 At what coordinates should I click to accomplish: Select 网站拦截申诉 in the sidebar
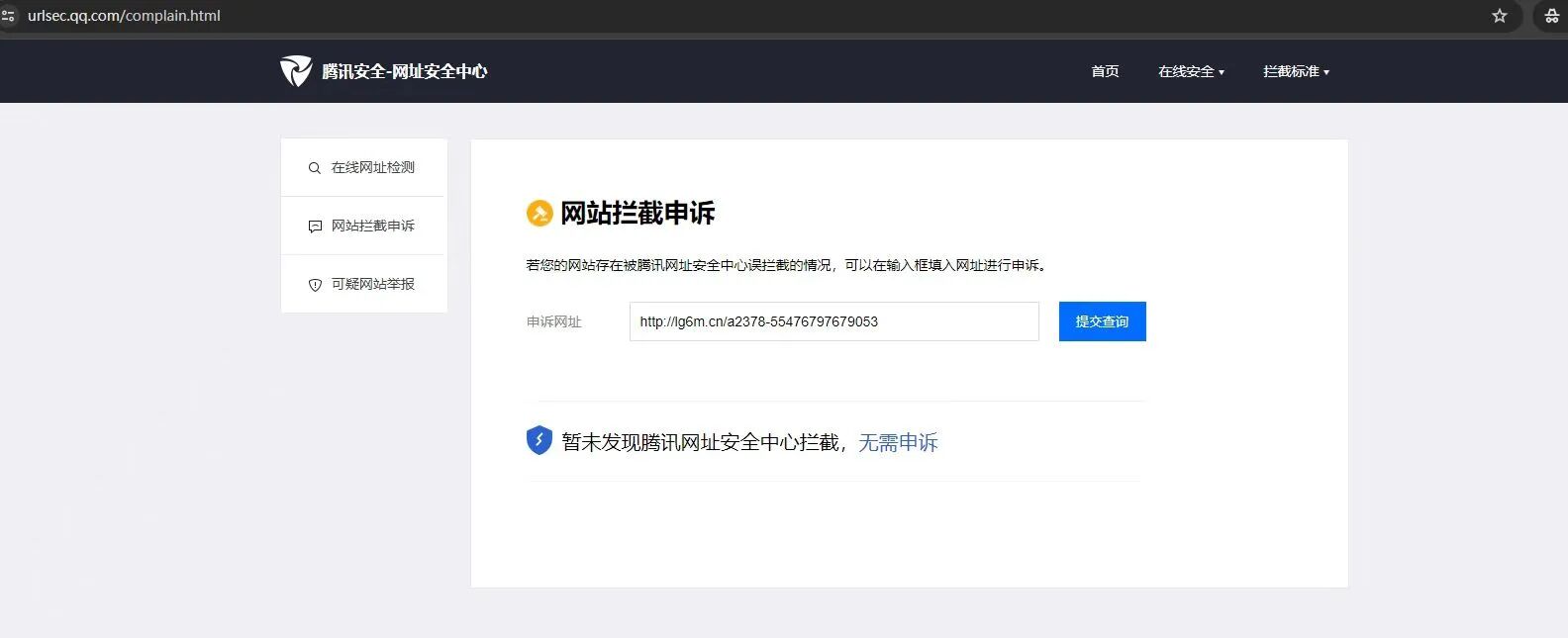click(364, 226)
